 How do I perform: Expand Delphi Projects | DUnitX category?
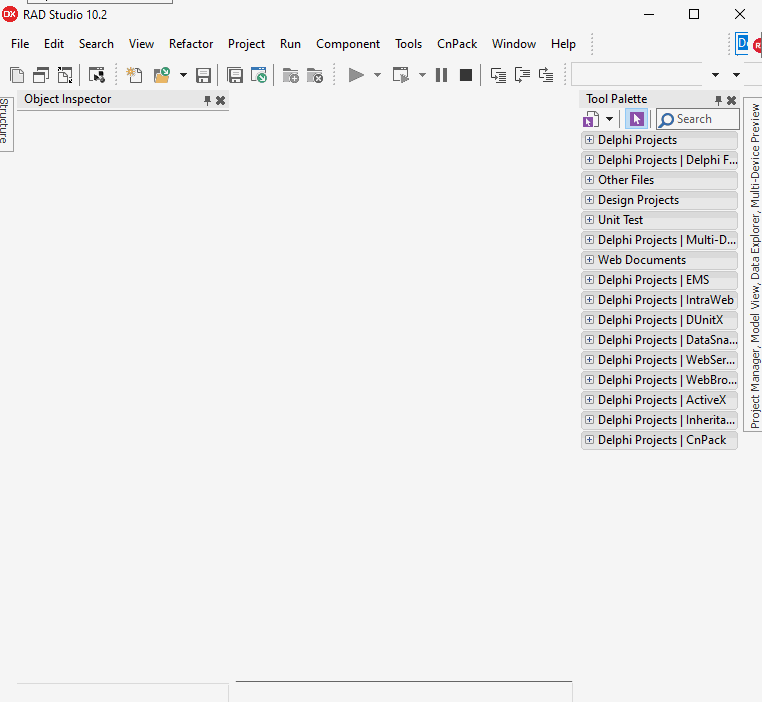(x=589, y=320)
